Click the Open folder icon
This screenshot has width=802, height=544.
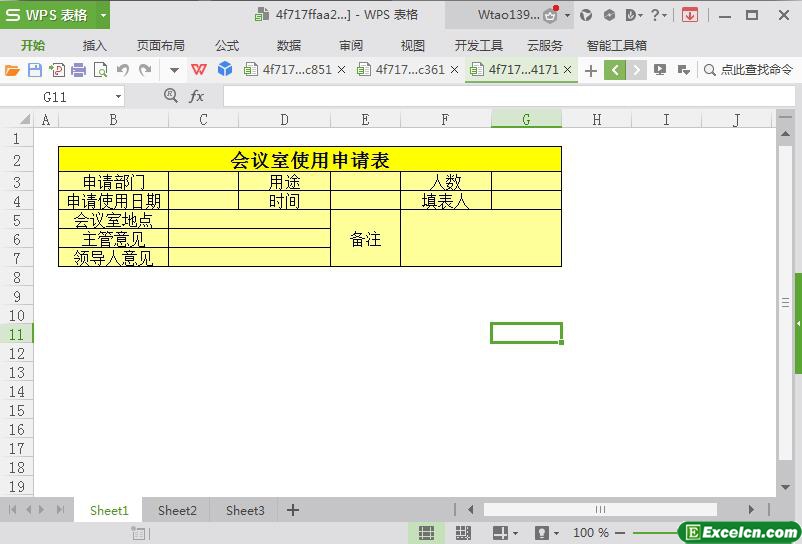click(x=12, y=70)
